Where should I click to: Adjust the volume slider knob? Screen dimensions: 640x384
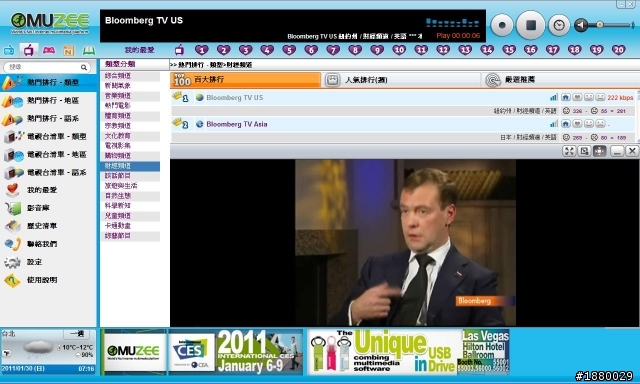[600, 25]
